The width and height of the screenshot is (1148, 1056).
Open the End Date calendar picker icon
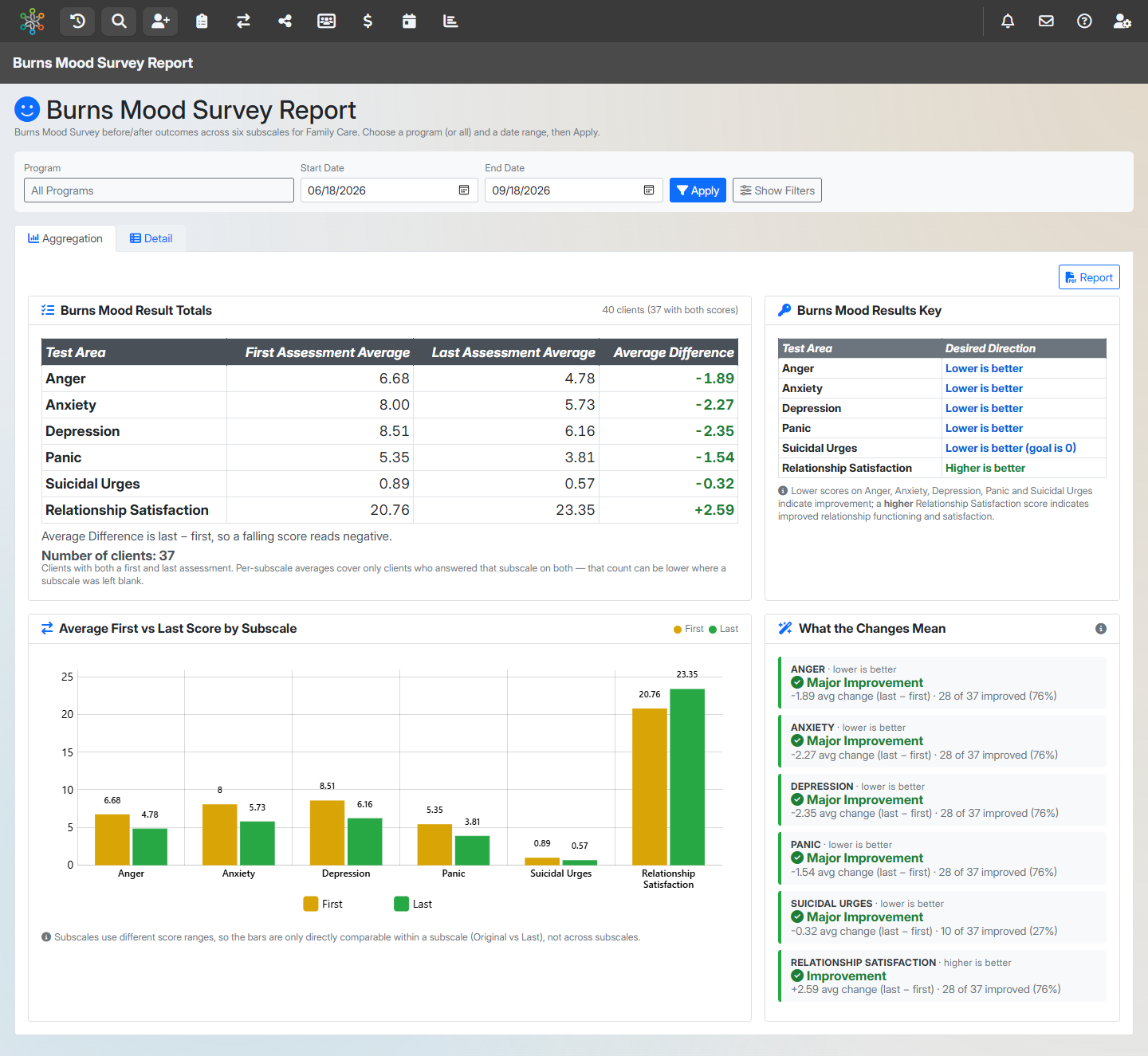coord(649,190)
